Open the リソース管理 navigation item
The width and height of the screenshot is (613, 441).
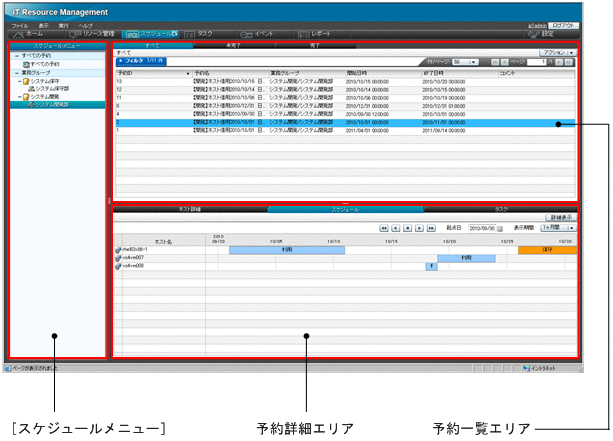coord(91,34)
